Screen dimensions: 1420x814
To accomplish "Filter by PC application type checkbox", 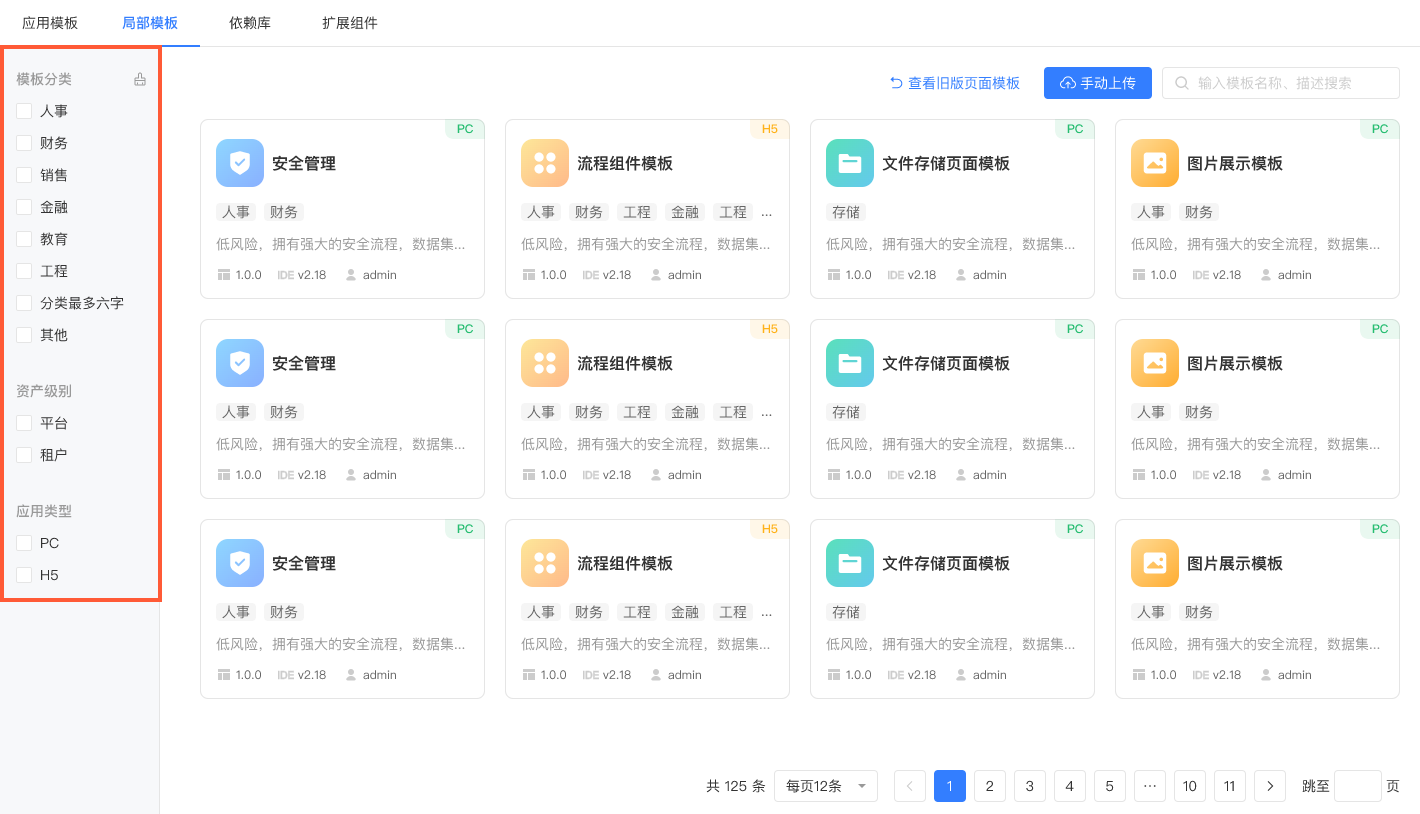I will pyautogui.click(x=24, y=543).
